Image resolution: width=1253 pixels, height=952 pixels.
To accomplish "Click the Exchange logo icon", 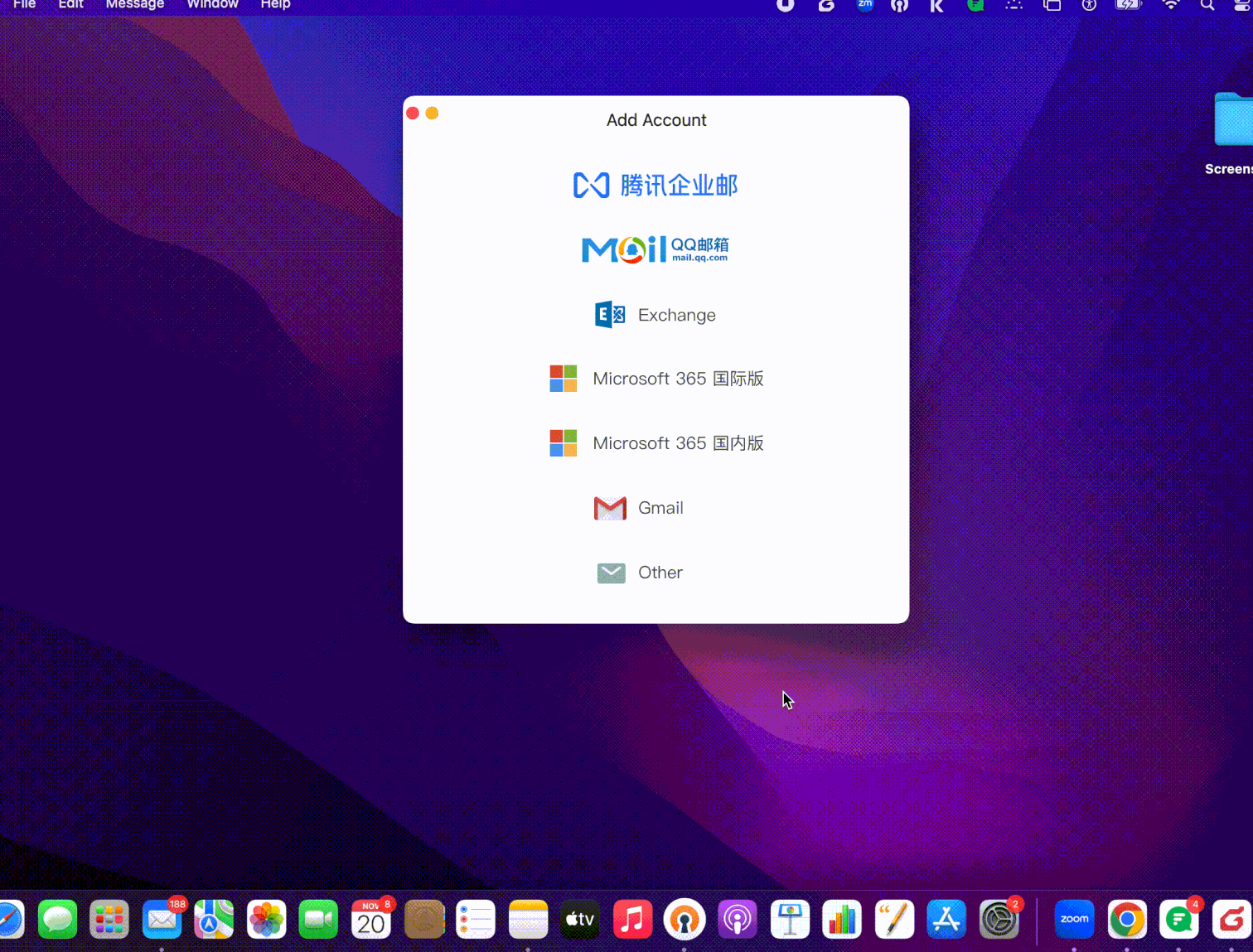I will tap(611, 315).
